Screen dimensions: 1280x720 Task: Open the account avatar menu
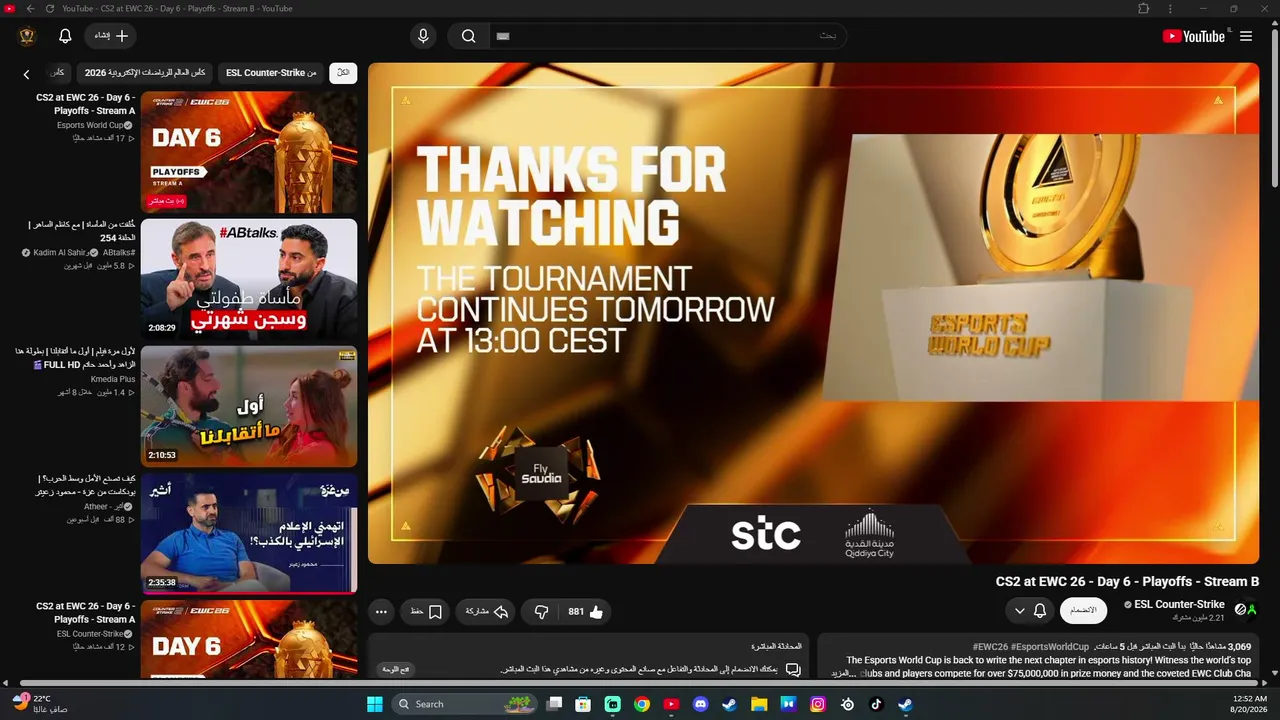coord(27,36)
